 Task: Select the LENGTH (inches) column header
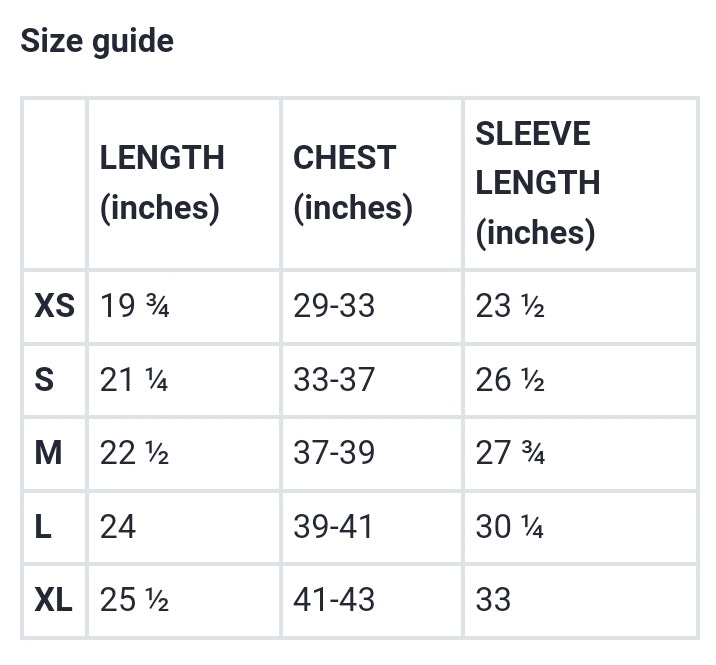(162, 183)
